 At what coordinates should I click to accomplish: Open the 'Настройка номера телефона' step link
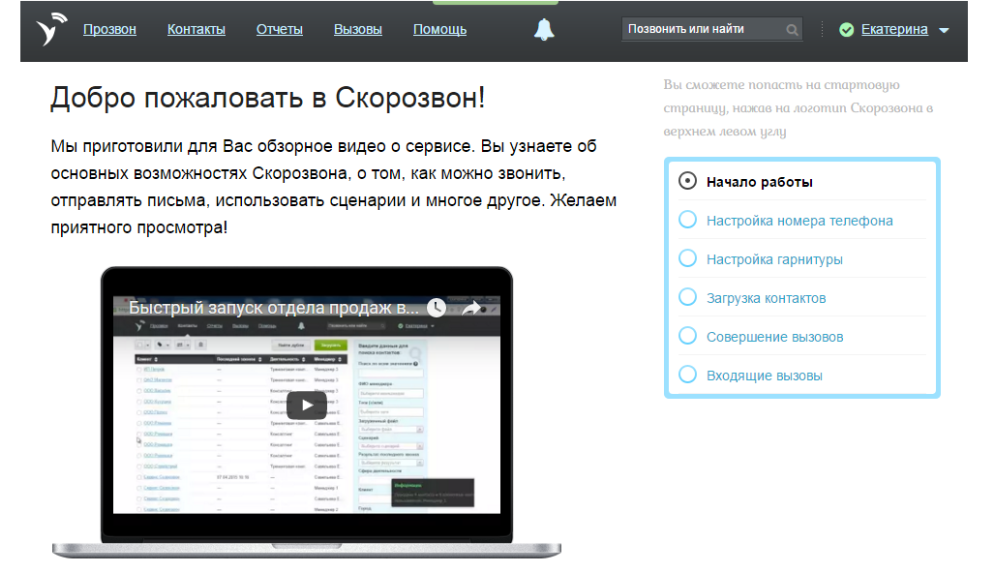click(799, 221)
